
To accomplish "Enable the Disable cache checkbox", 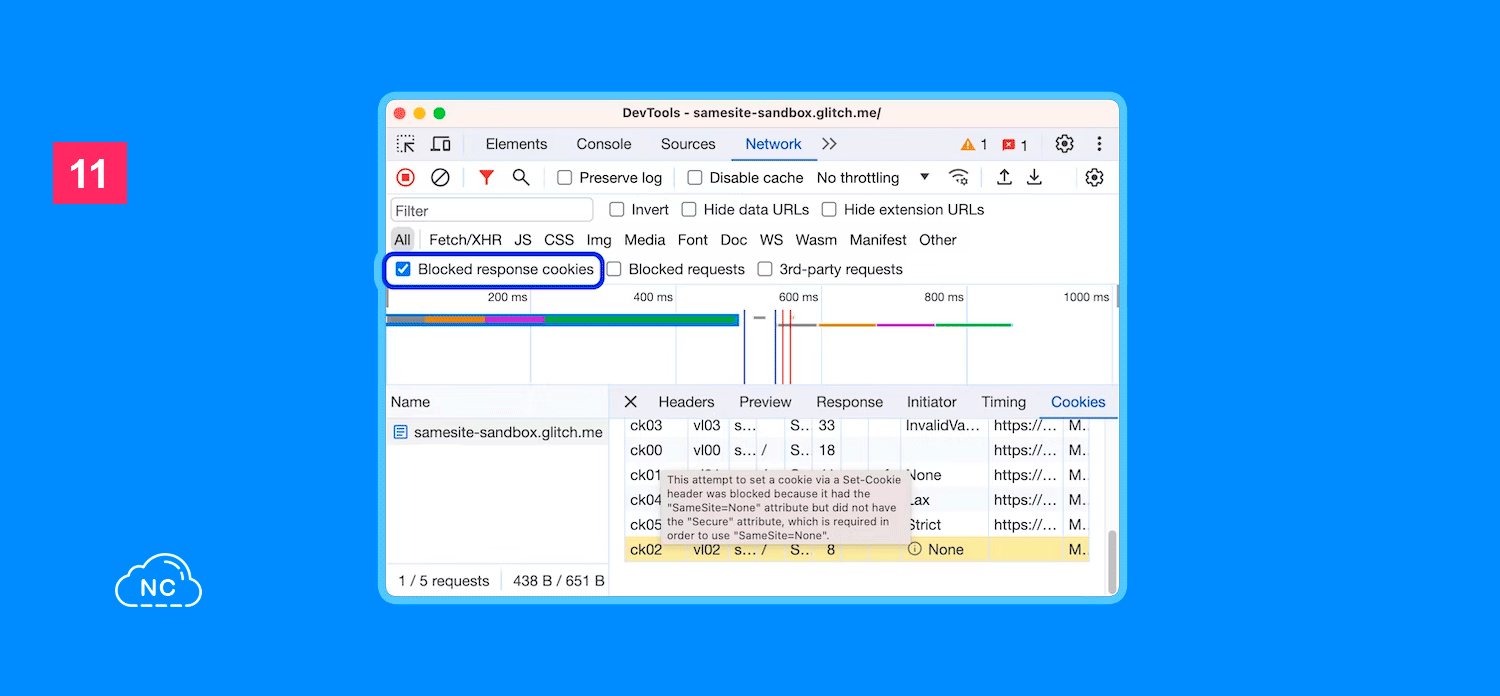I will tap(695, 178).
